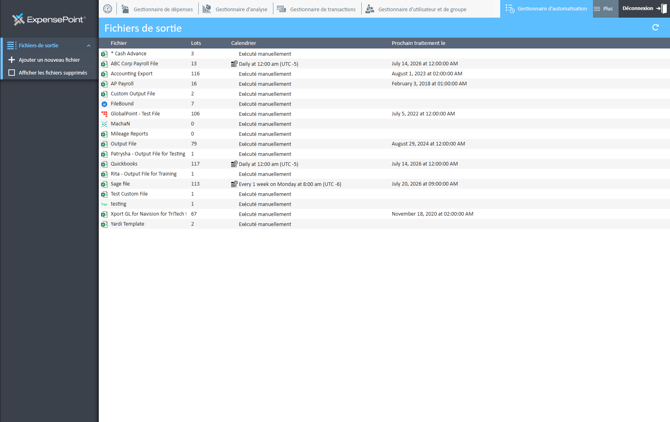This screenshot has width=670, height=422.
Task: Click the Excel icon of Output File row
Action: (x=104, y=144)
